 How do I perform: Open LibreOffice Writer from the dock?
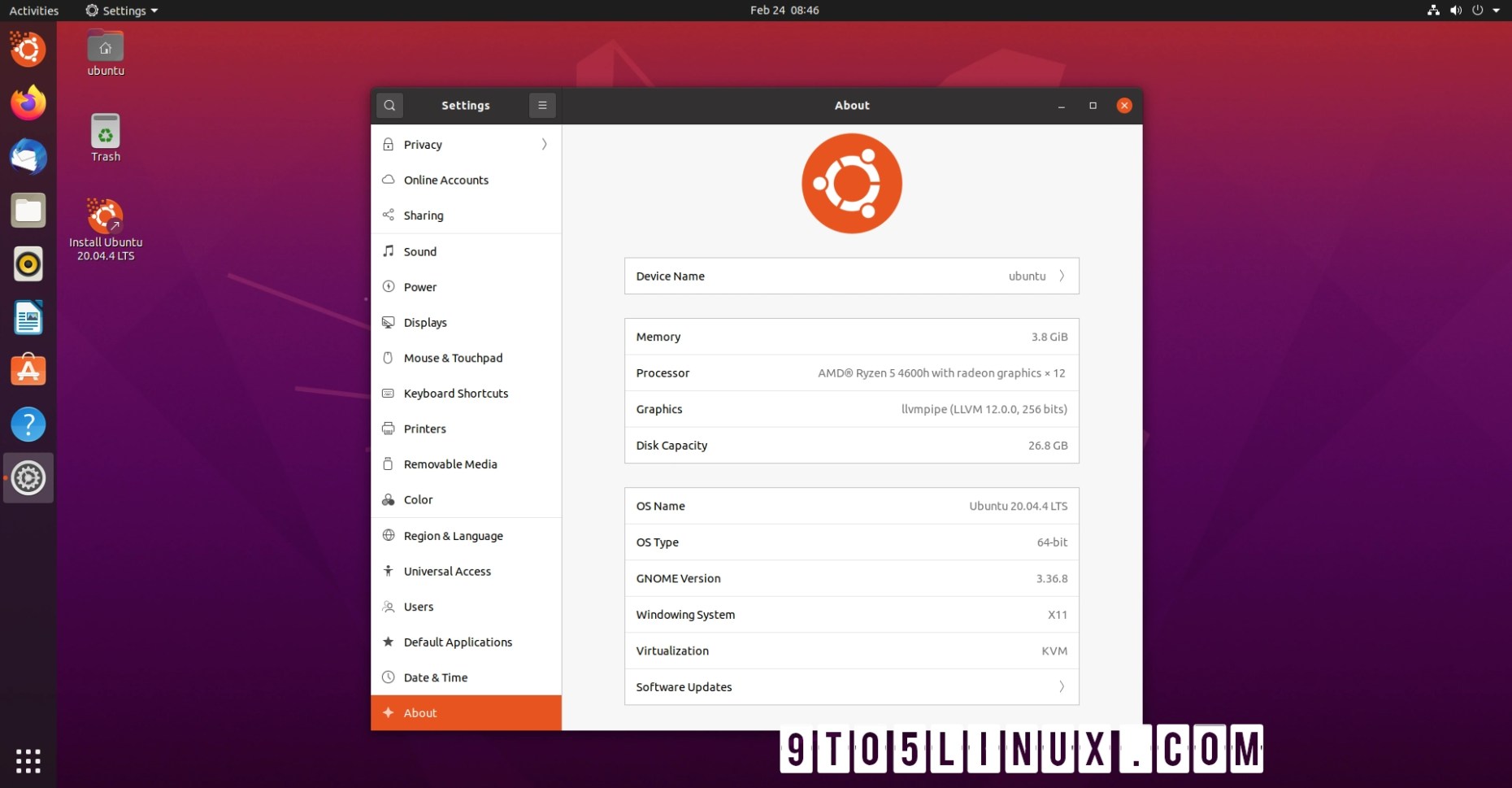pyautogui.click(x=28, y=317)
